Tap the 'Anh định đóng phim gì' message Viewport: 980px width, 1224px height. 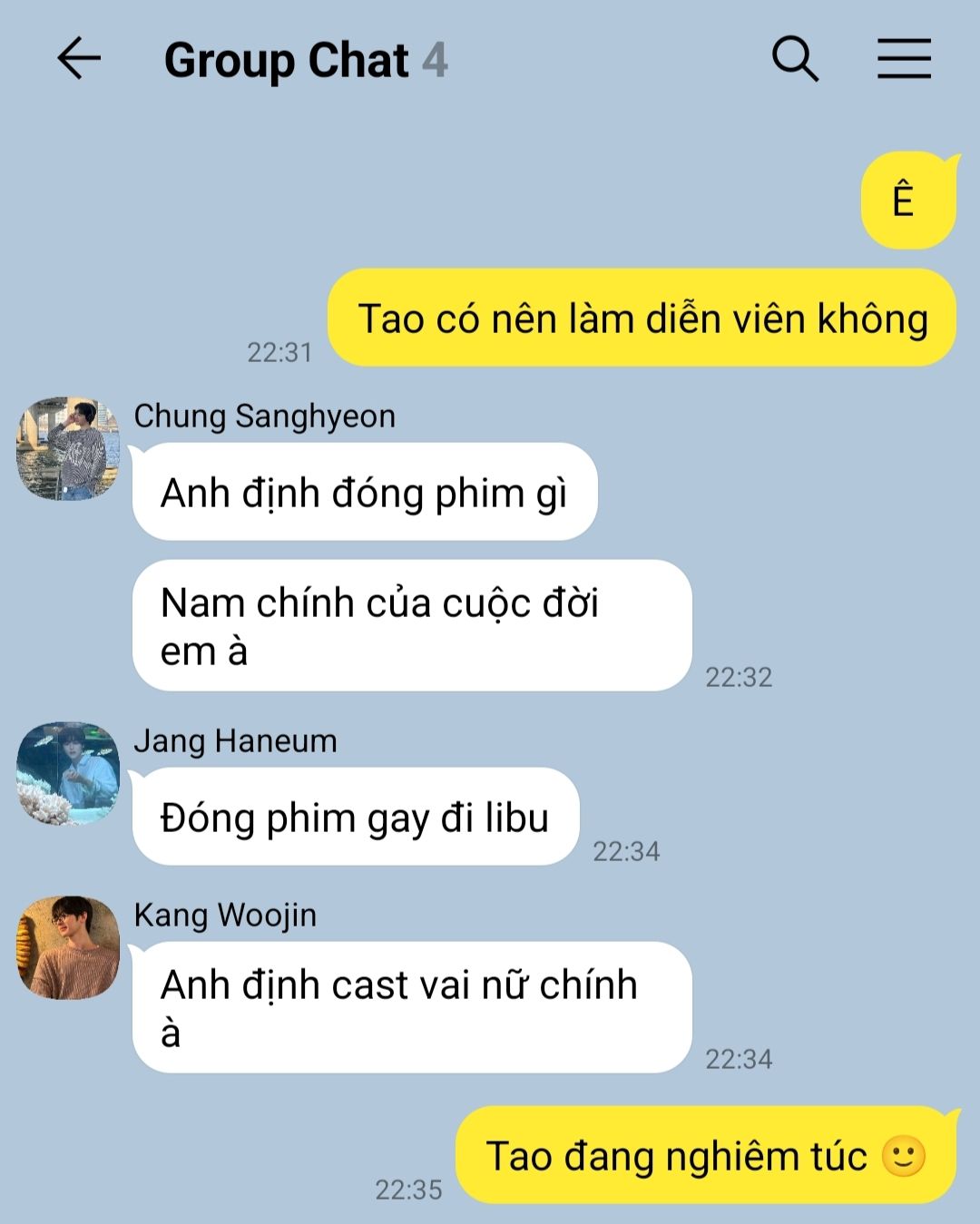pos(365,492)
